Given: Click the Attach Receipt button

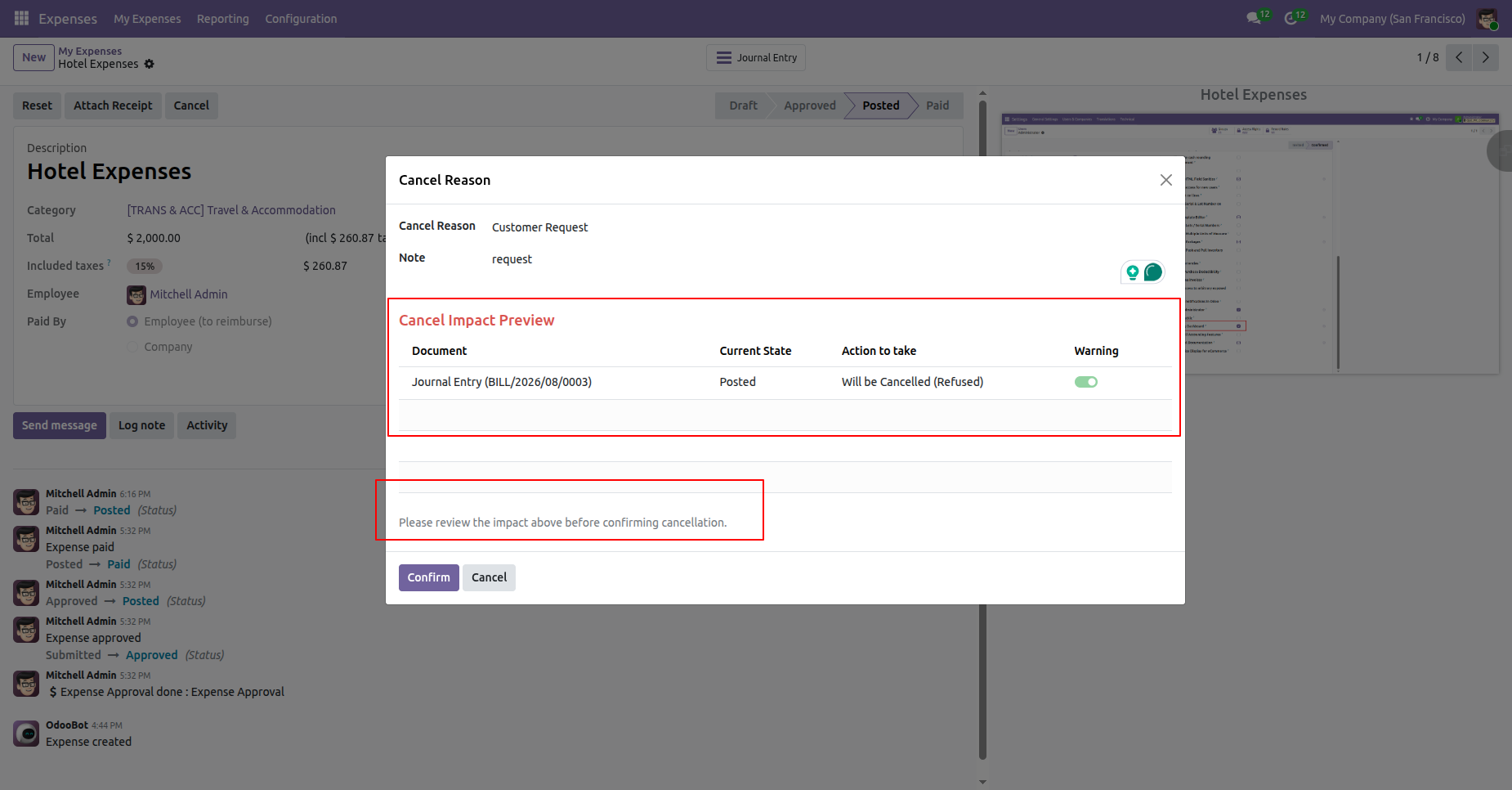Looking at the screenshot, I should 113,105.
